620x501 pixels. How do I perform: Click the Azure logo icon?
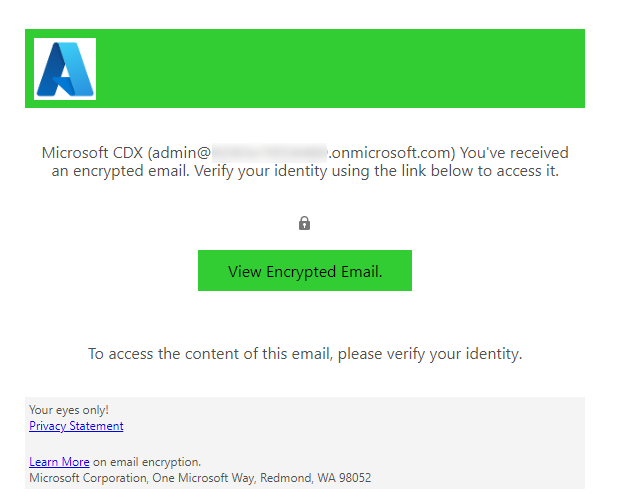click(x=65, y=69)
